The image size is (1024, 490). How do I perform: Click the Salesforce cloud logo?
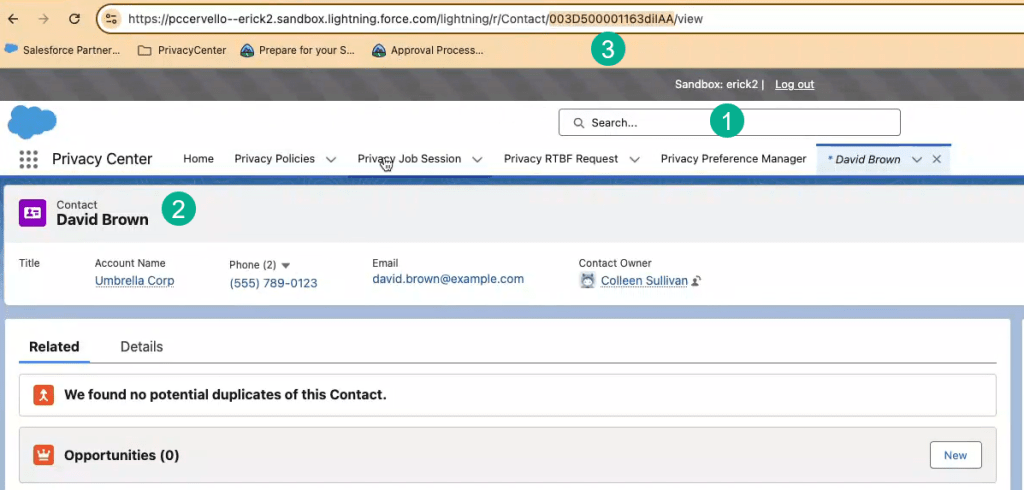31,121
